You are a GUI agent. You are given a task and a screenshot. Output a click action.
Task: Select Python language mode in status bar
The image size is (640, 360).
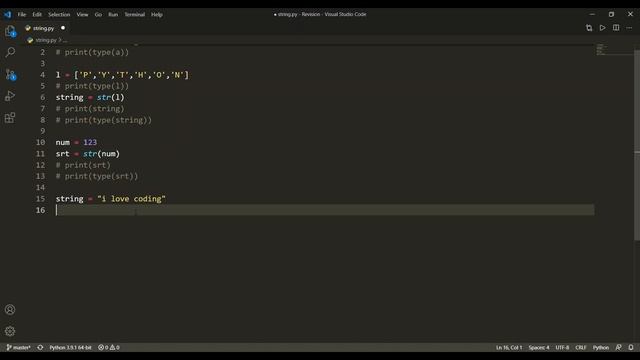tap(601, 347)
